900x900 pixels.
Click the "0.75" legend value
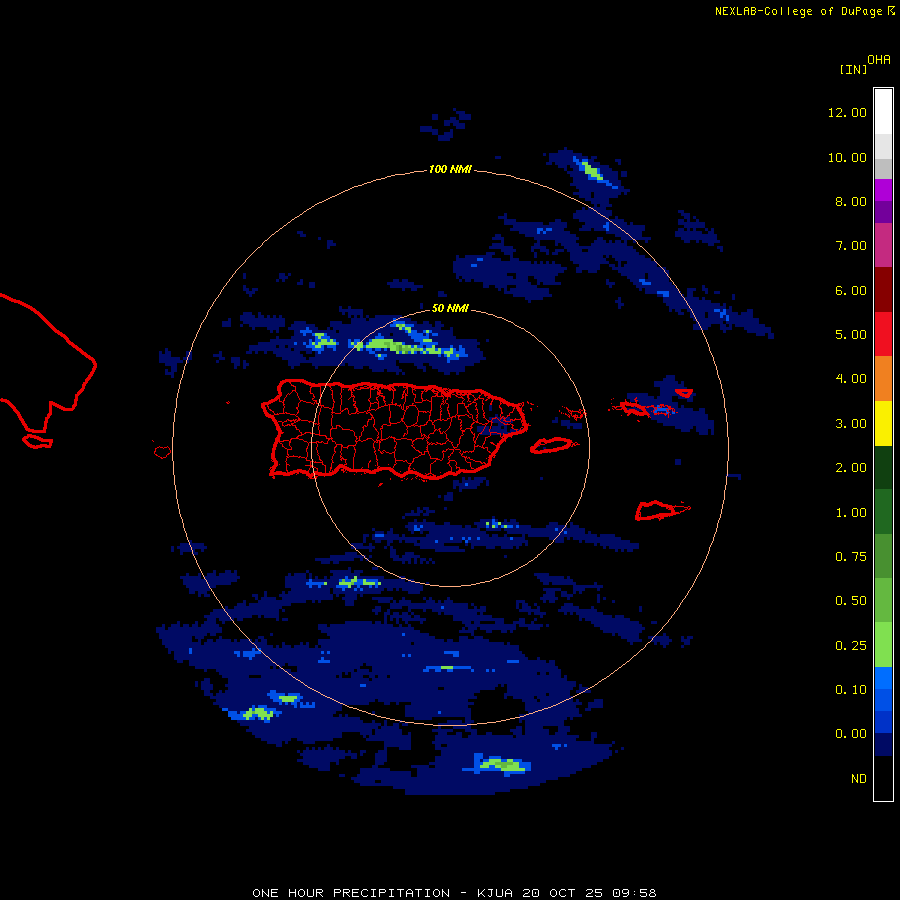[x=851, y=557]
